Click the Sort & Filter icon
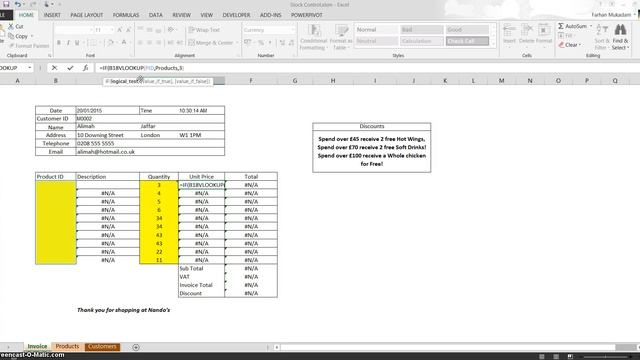The width and height of the screenshot is (640, 360). 602,30
